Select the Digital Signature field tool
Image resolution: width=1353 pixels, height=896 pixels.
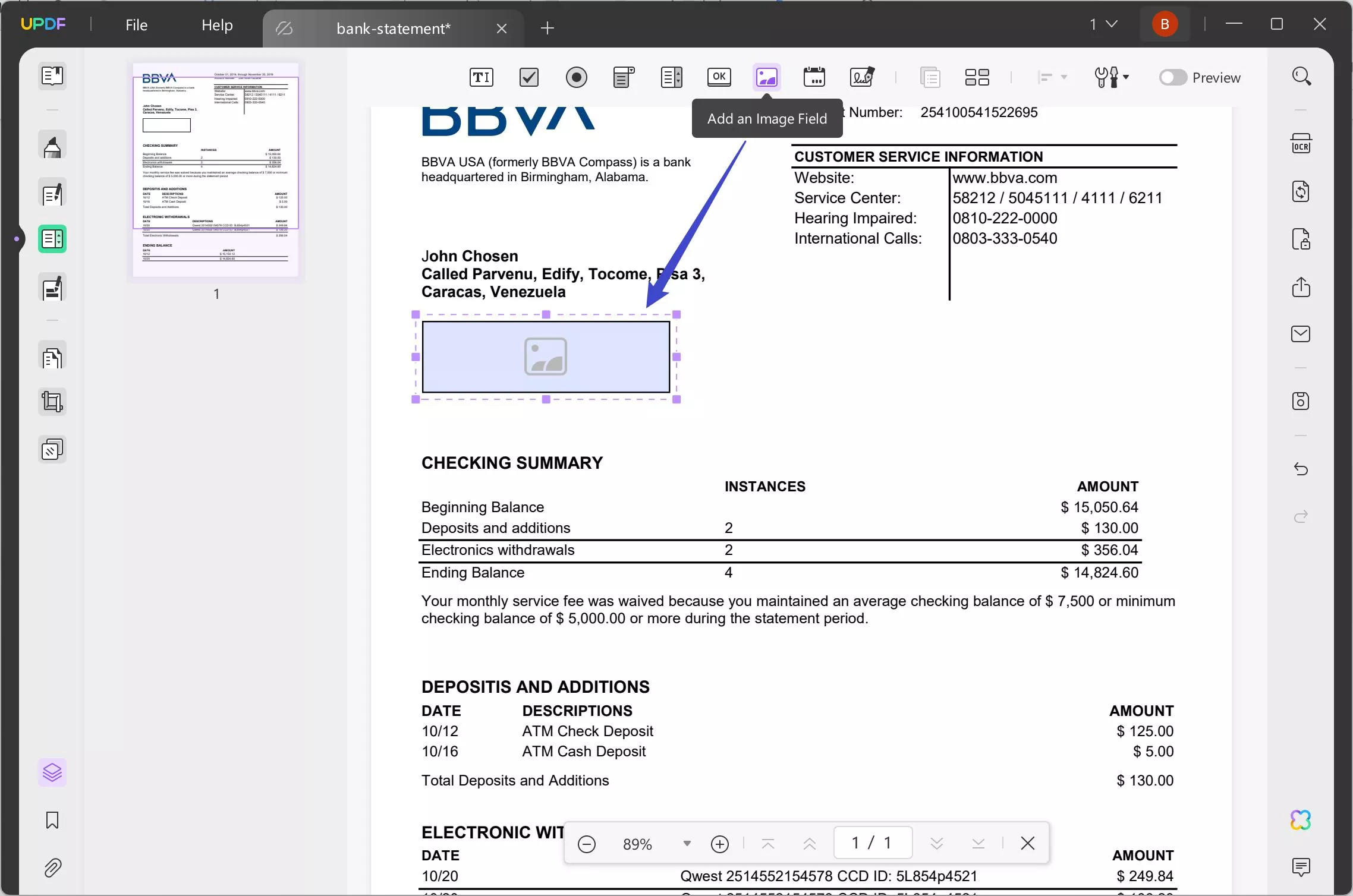pyautogui.click(x=862, y=77)
